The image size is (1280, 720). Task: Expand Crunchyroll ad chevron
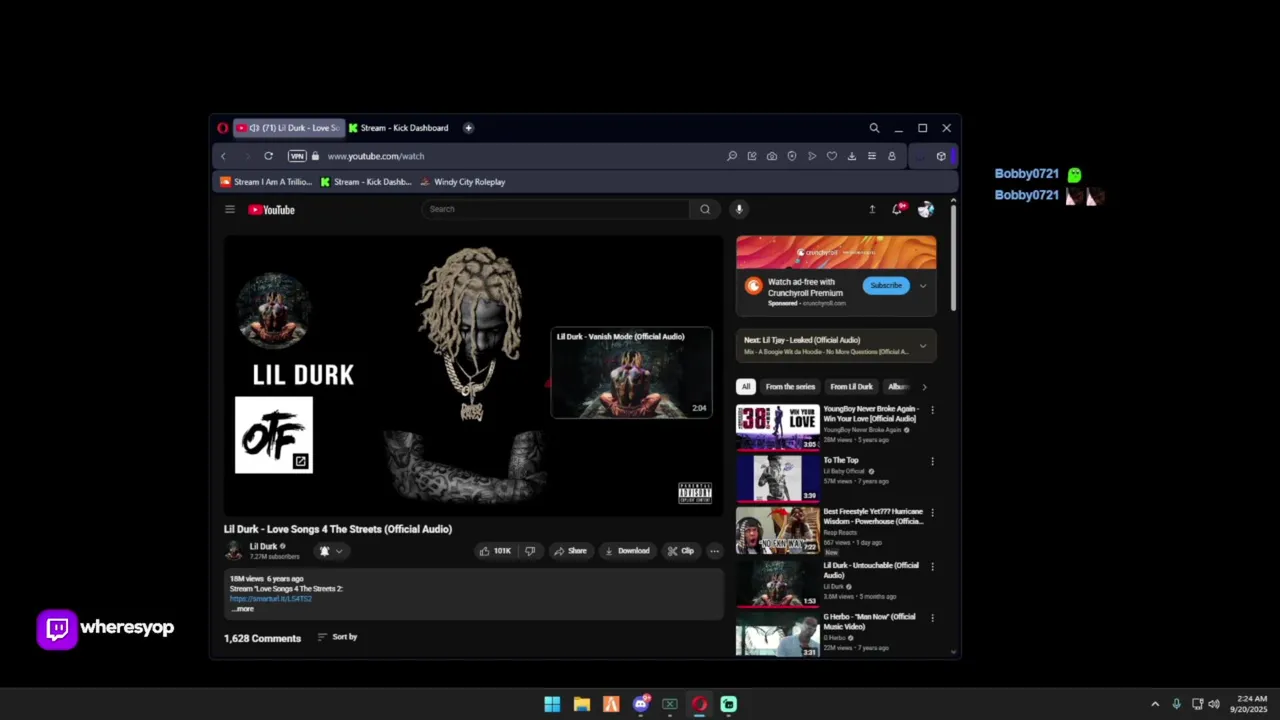923,286
